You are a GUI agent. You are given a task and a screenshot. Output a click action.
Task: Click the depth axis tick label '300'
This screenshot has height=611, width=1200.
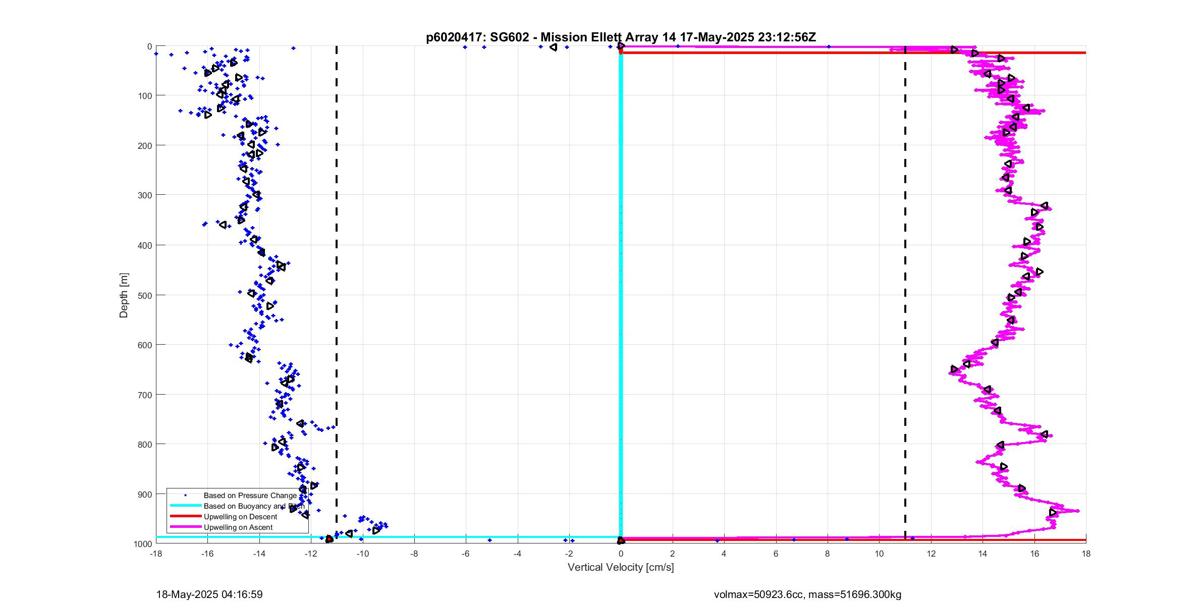[144, 196]
